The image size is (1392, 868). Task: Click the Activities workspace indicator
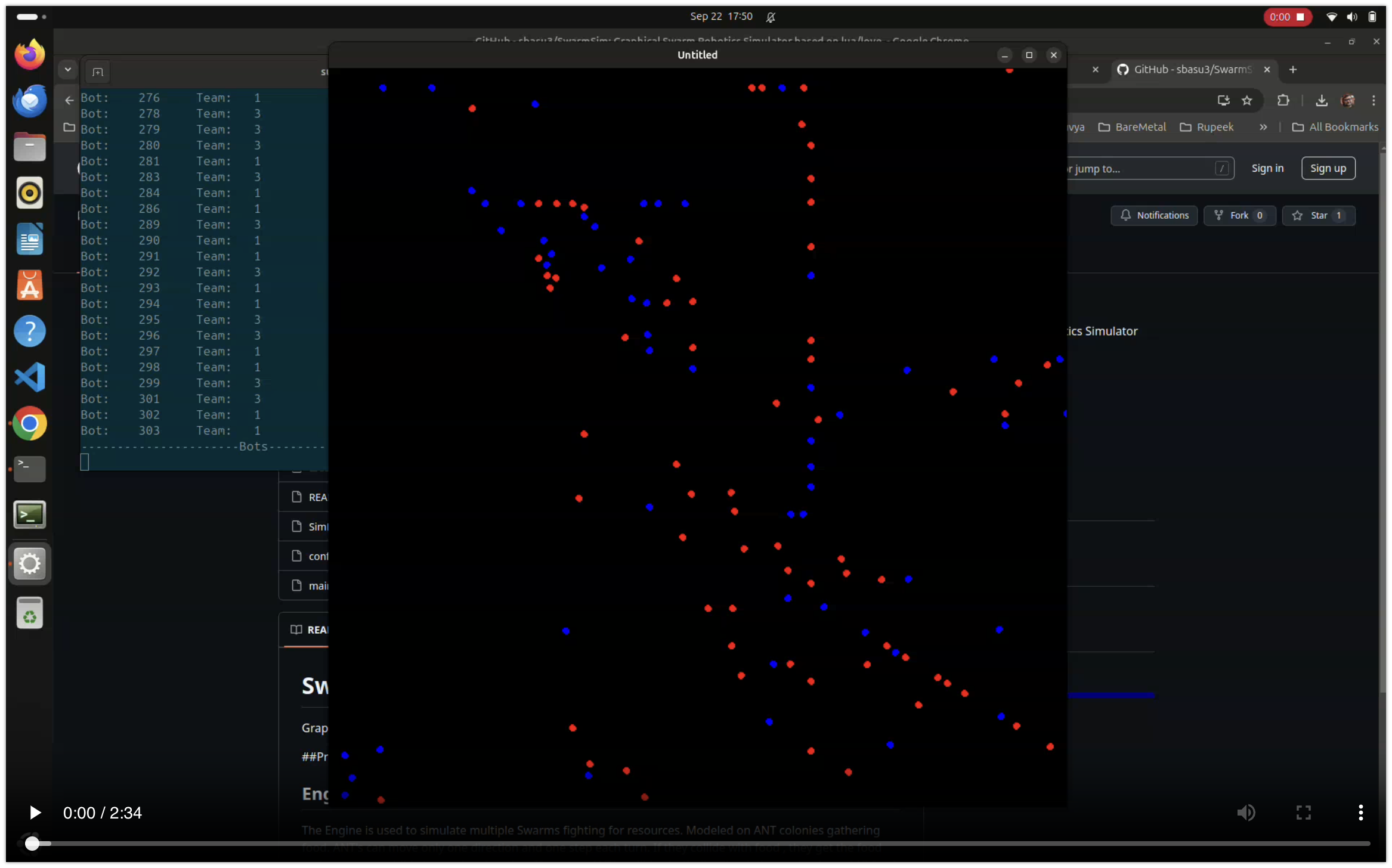pyautogui.click(x=31, y=17)
